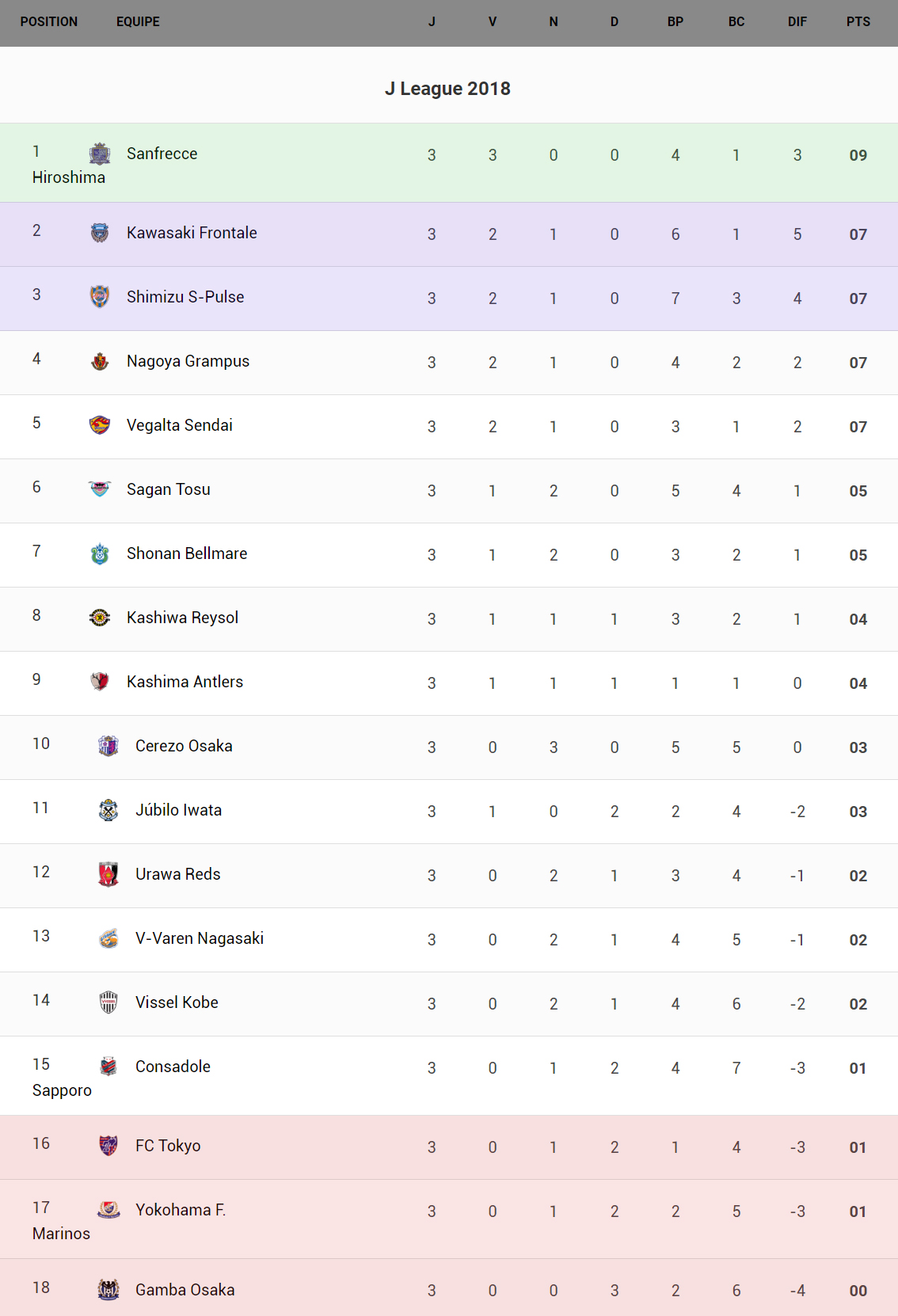898x1316 pixels.
Task: Select the Cerezo Osaka team name
Action: pyautogui.click(x=184, y=746)
